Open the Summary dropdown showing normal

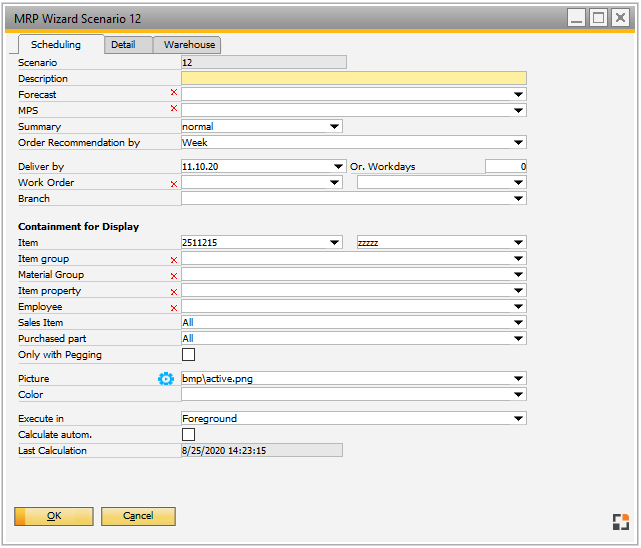pyautogui.click(x=335, y=127)
